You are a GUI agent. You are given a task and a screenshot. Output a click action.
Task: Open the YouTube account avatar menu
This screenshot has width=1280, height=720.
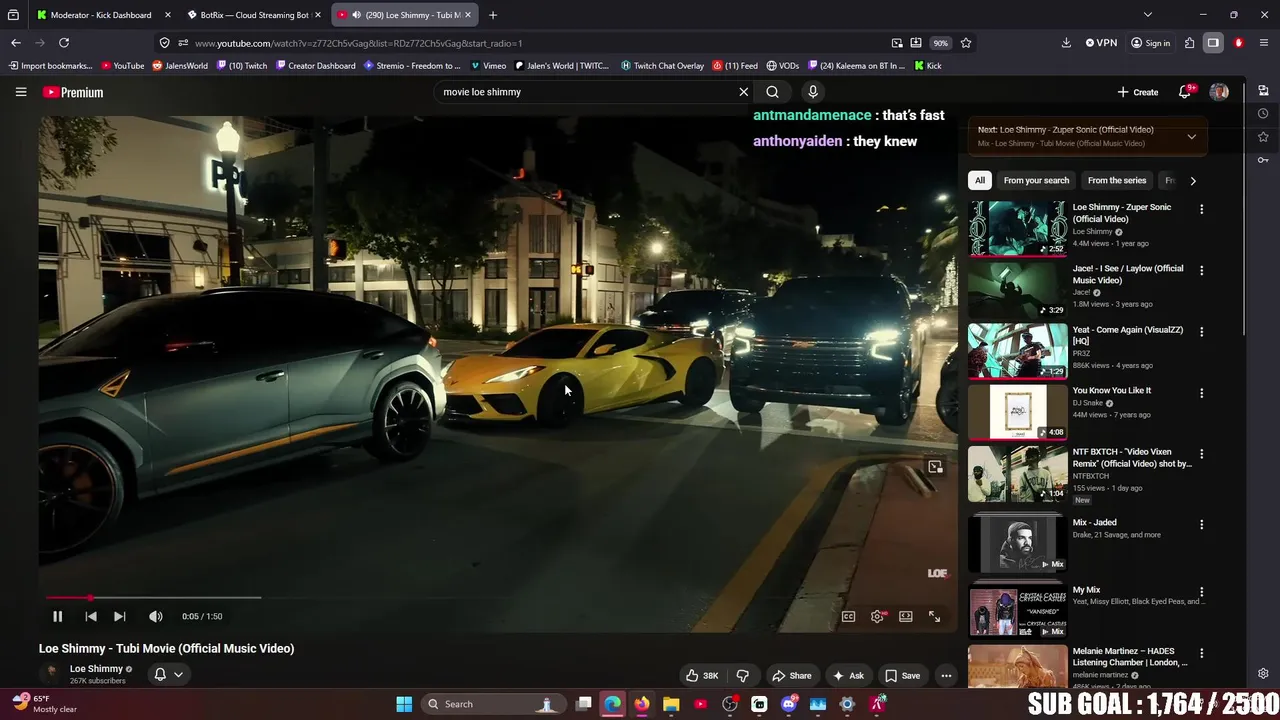(x=1219, y=92)
